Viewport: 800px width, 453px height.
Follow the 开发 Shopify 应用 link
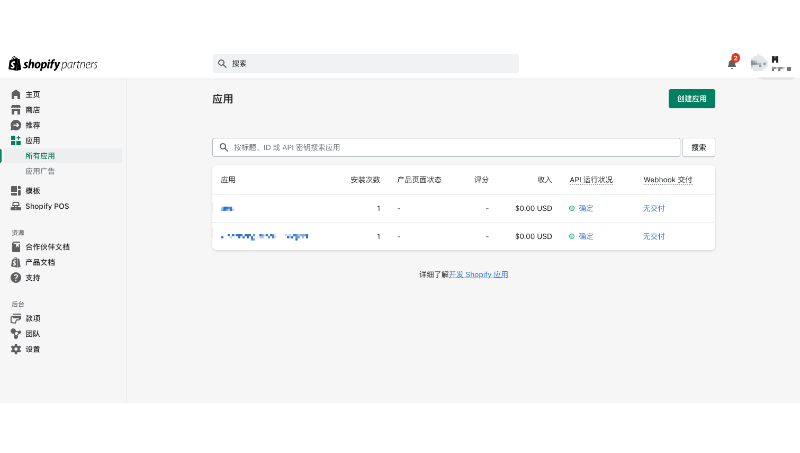click(x=478, y=274)
